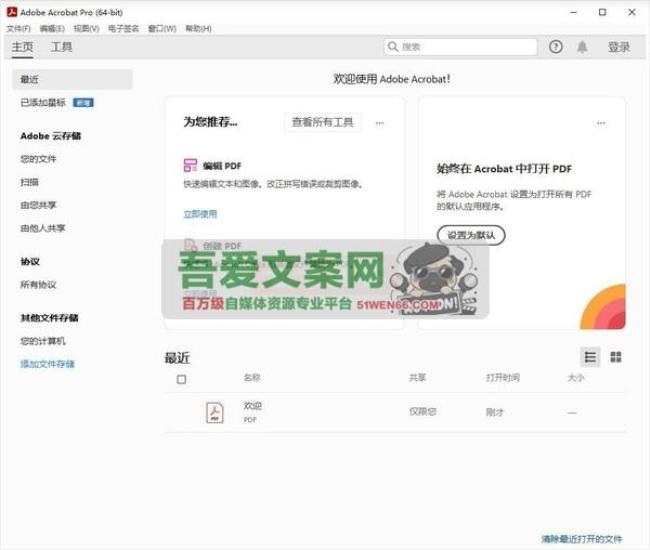Switch to the 工具 tab
The width and height of the screenshot is (650, 550).
pos(61,47)
